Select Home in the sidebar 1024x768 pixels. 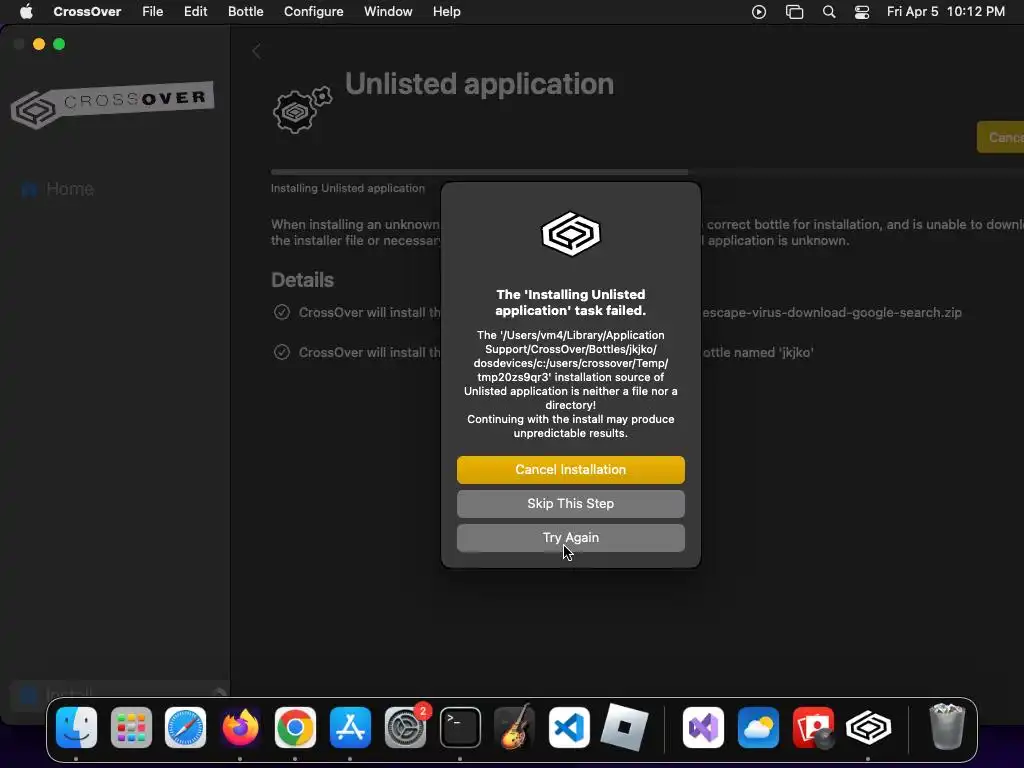(59, 189)
